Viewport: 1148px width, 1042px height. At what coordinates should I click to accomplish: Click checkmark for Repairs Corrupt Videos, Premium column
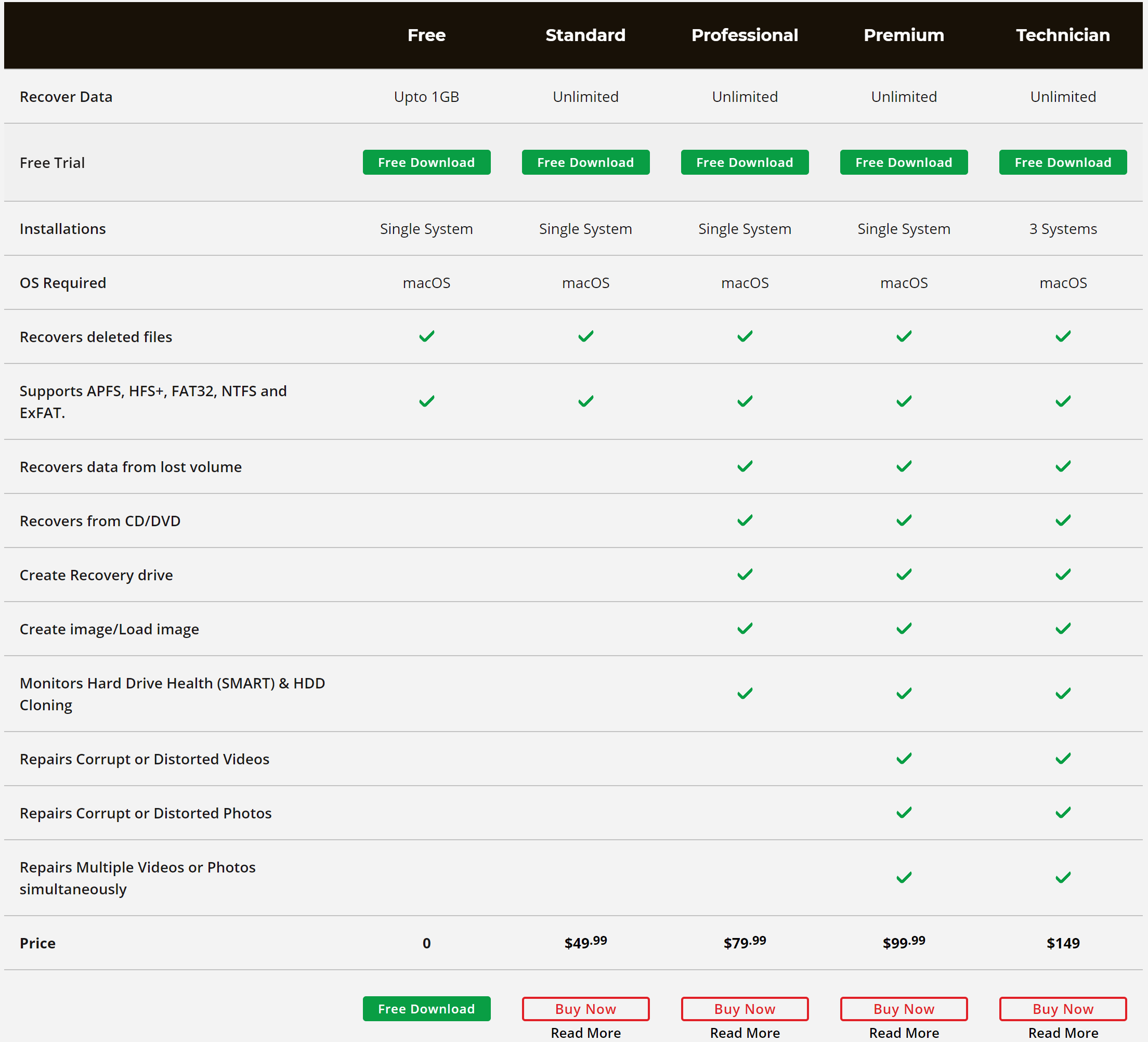coord(904,759)
